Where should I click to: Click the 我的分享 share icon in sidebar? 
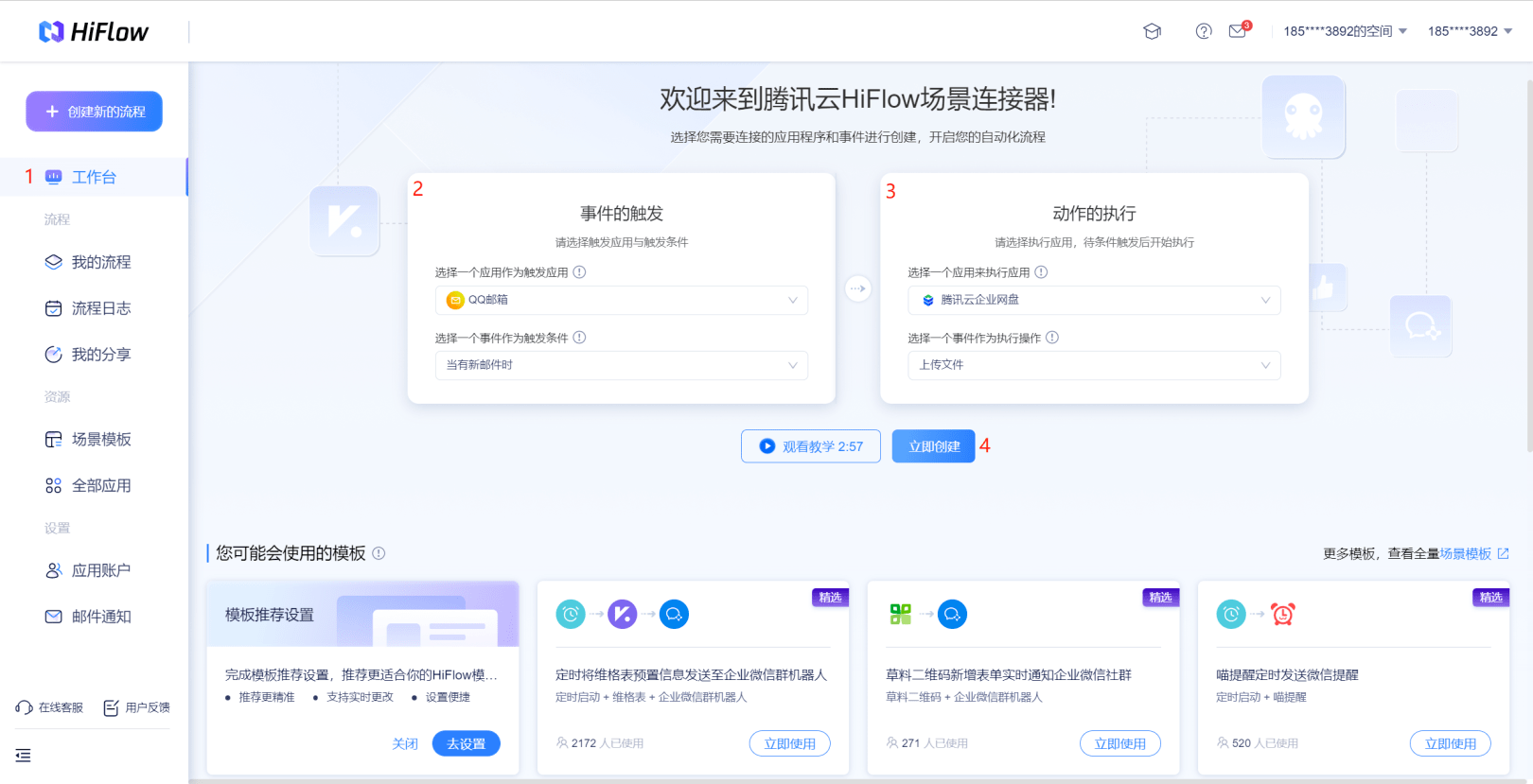(54, 355)
